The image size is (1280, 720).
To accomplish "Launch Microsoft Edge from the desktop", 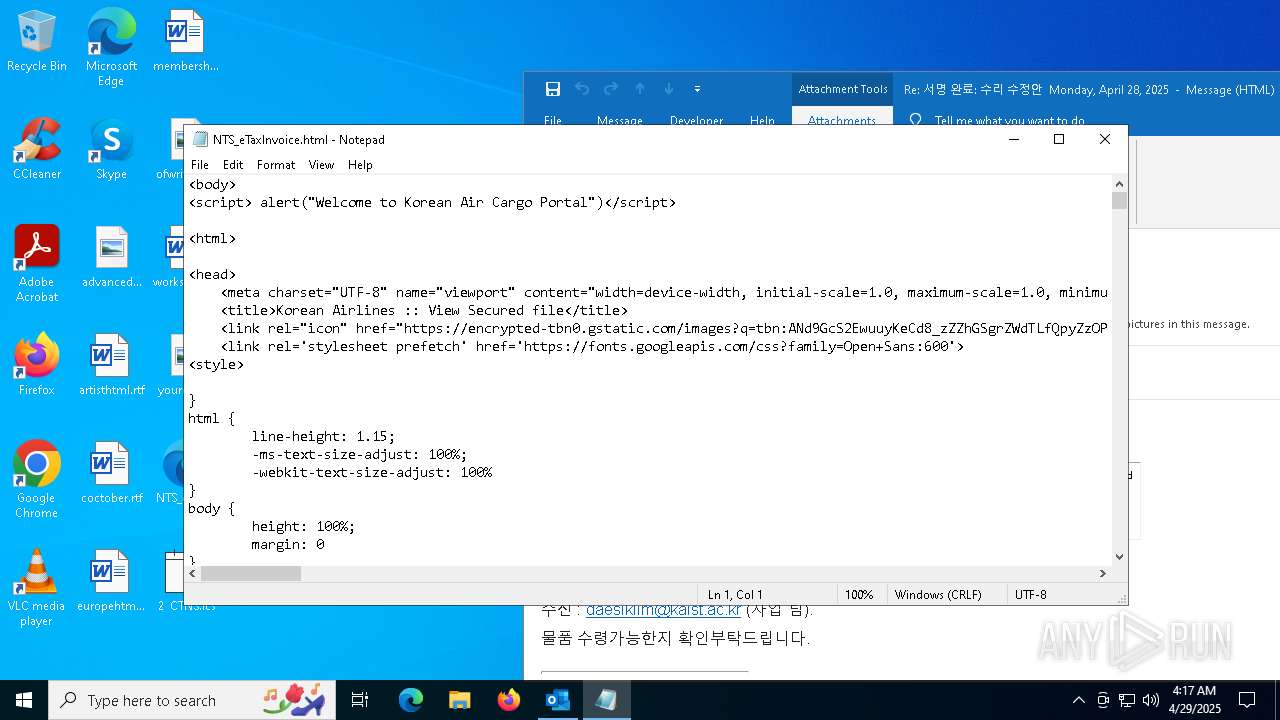I will tap(111, 47).
